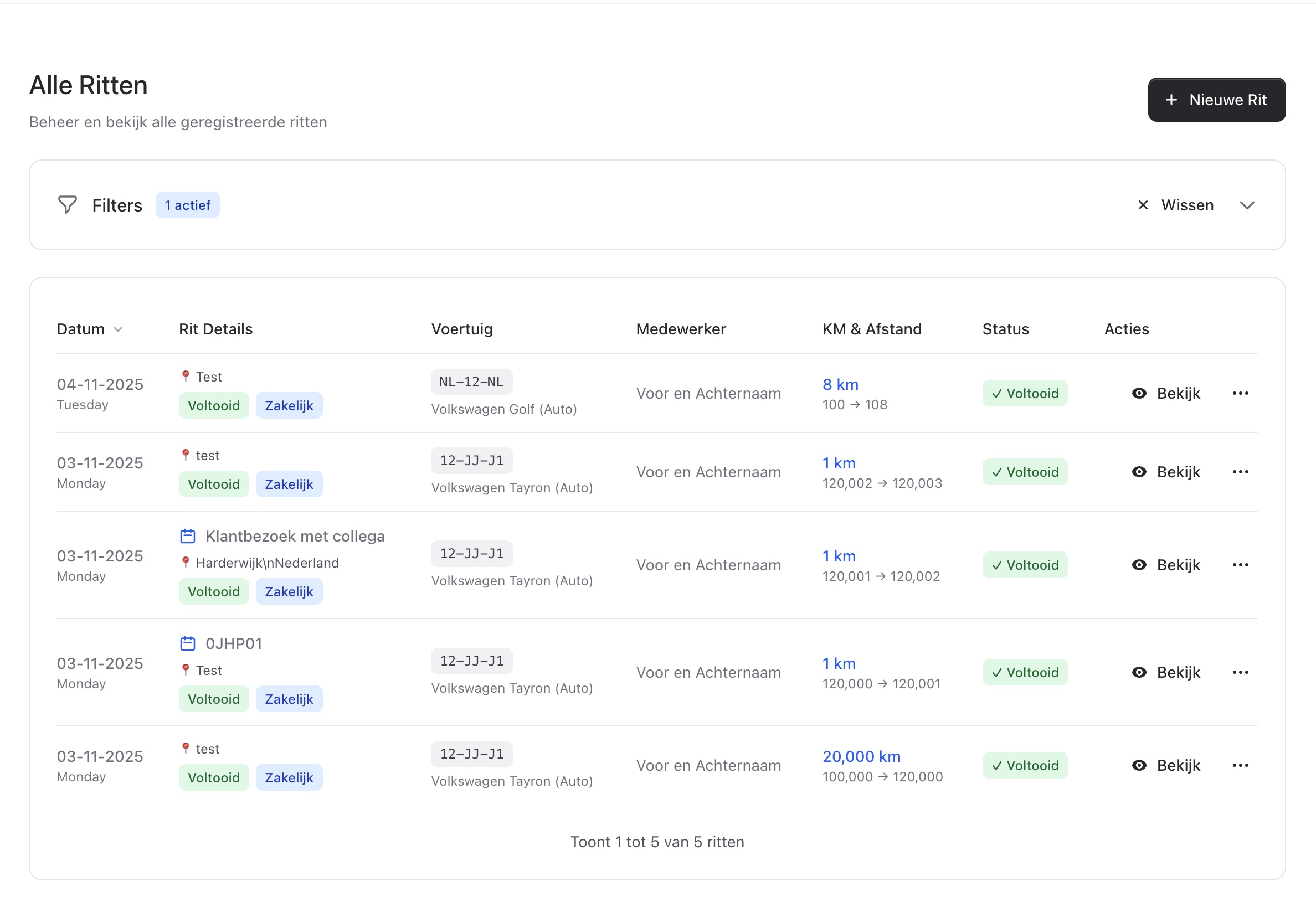Screen dimensions: 1316x897
Task: Open more actions for 120,002 → 120,003 trip
Action: (1240, 472)
